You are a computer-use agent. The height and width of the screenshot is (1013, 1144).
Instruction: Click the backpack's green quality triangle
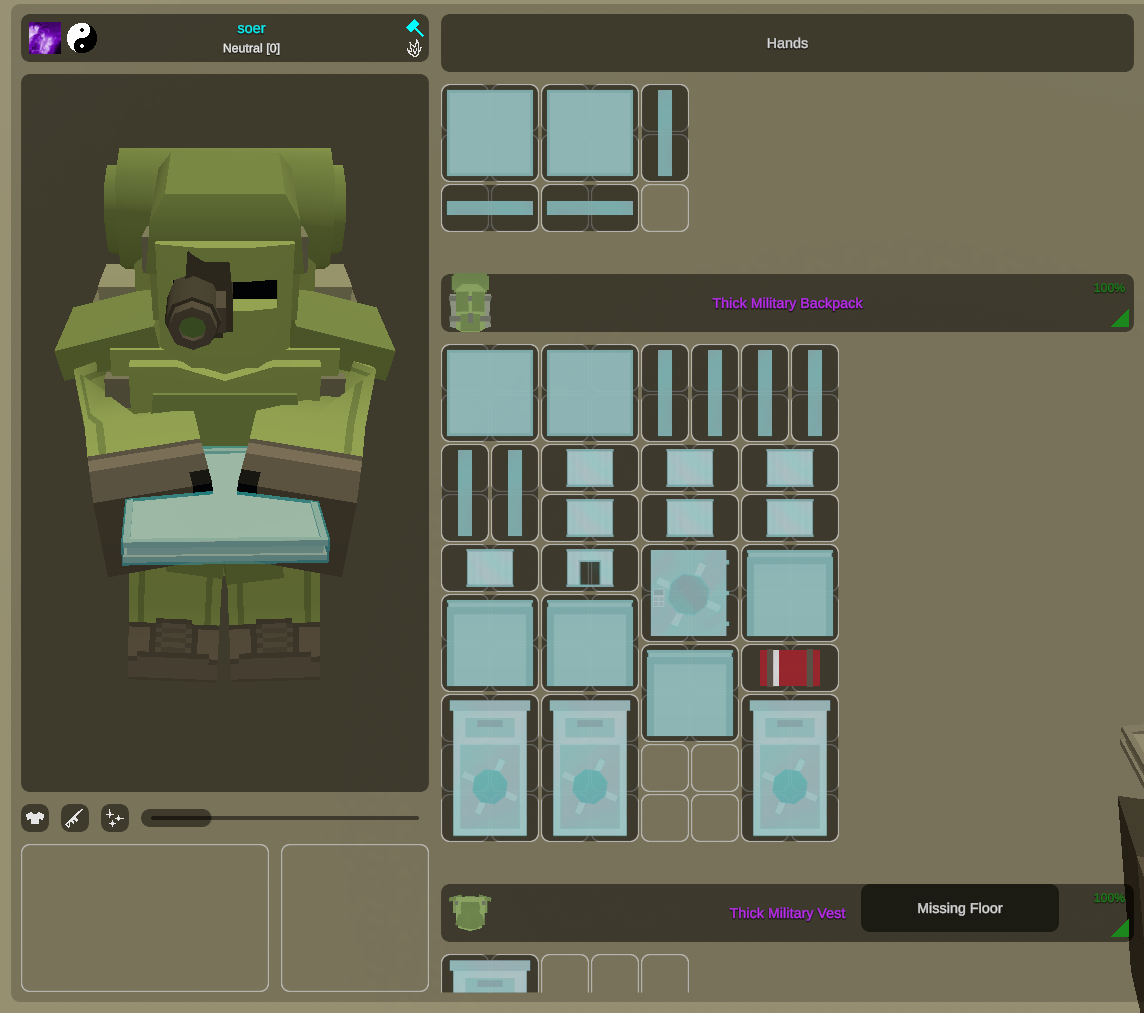pyautogui.click(x=1121, y=318)
